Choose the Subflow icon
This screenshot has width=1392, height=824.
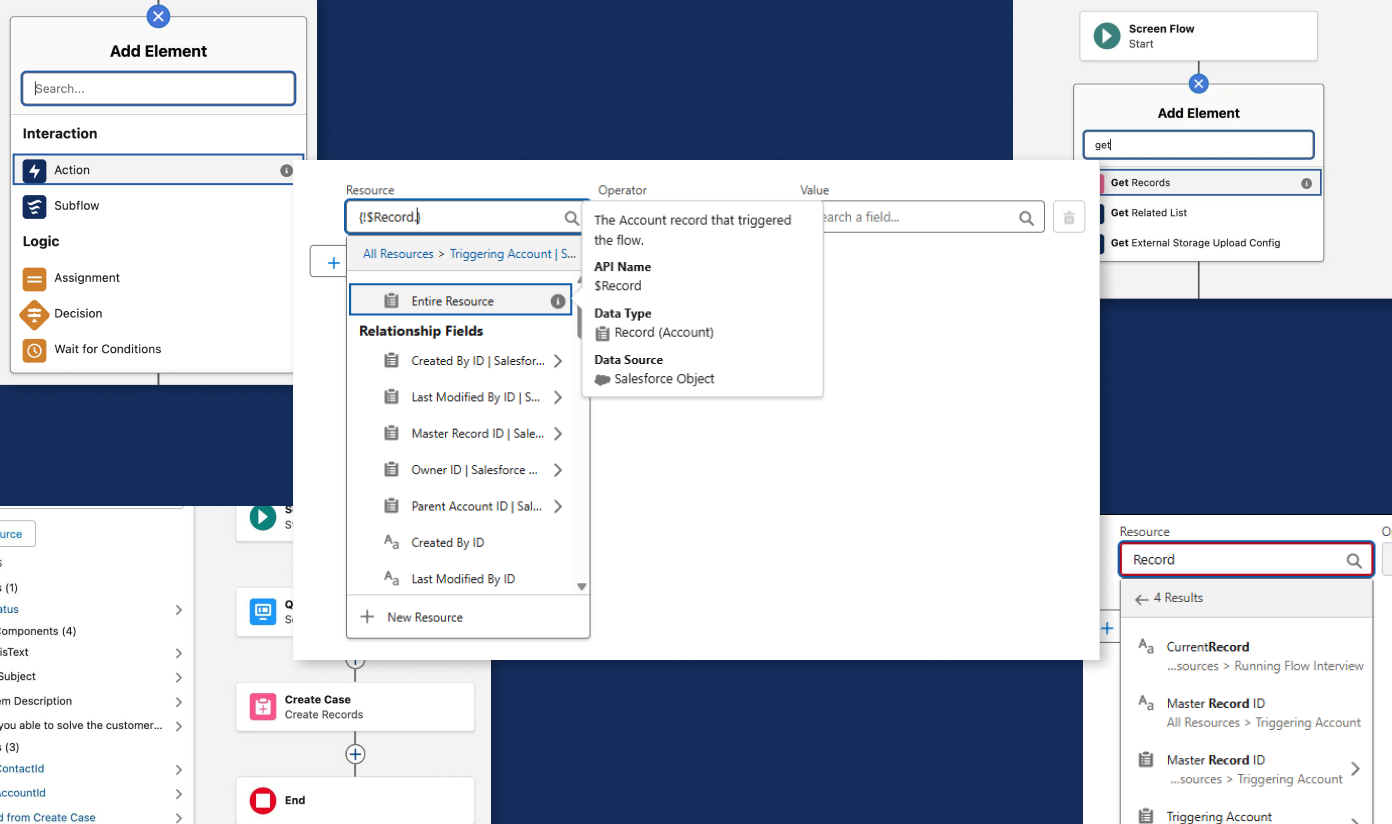(x=34, y=206)
